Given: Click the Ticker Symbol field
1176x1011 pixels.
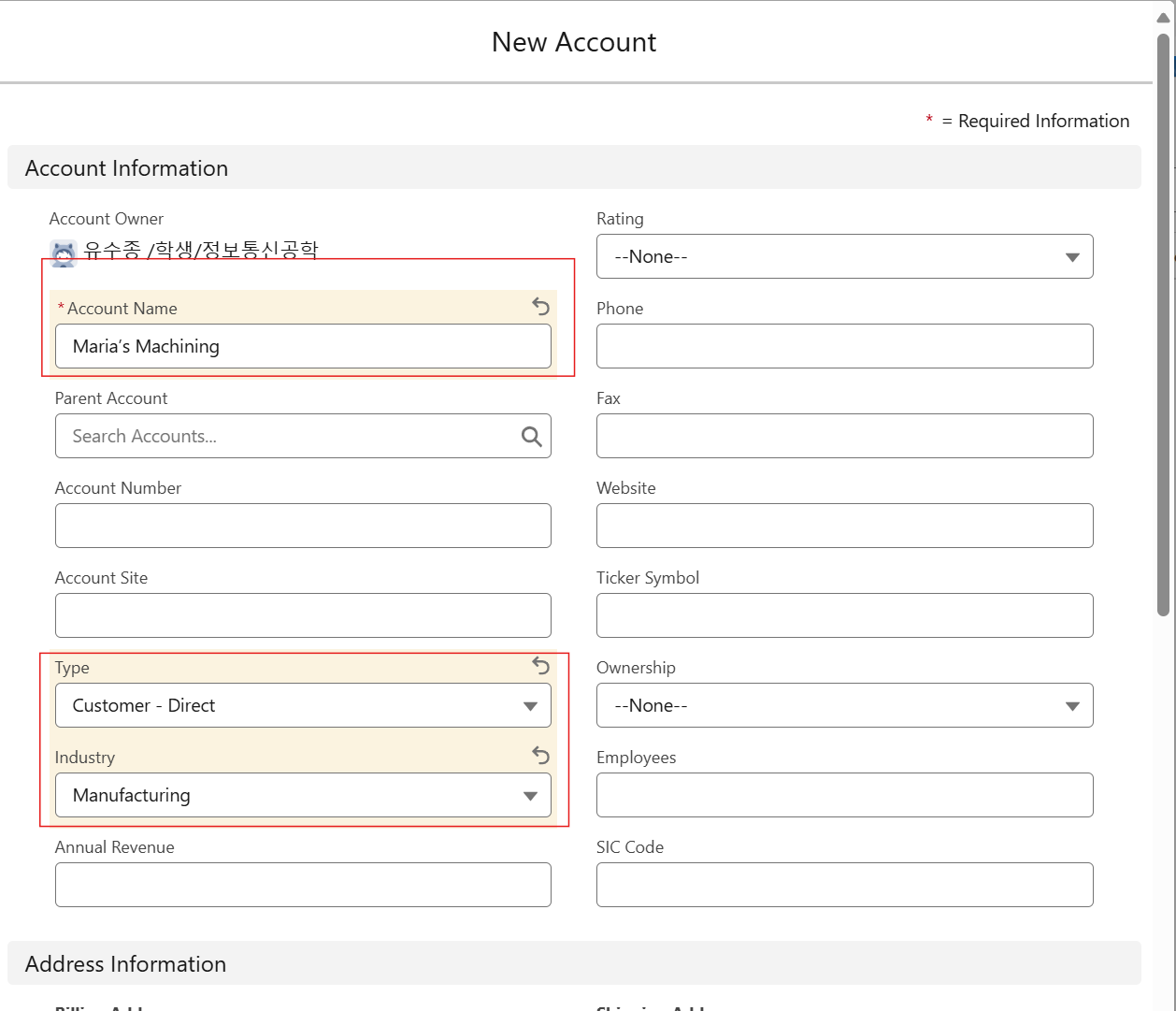Looking at the screenshot, I should point(844,615).
